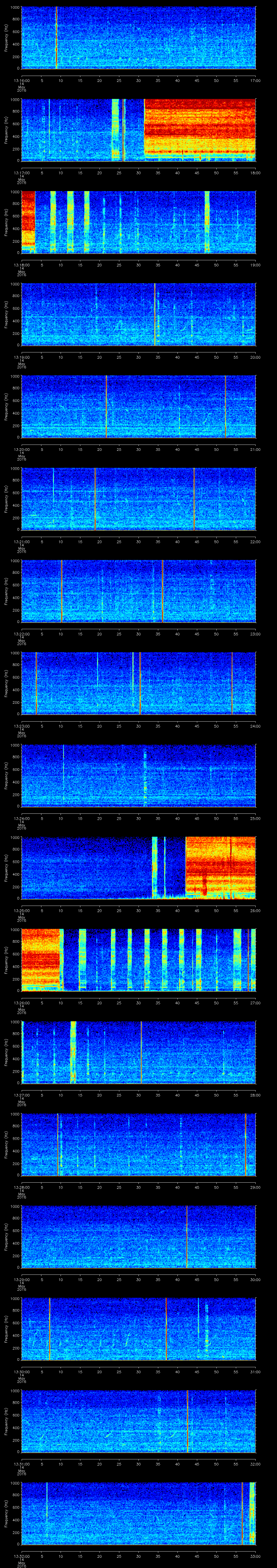Select the '24:00' end time label
Viewport: 277px width, 1568px height.
click(x=255, y=726)
